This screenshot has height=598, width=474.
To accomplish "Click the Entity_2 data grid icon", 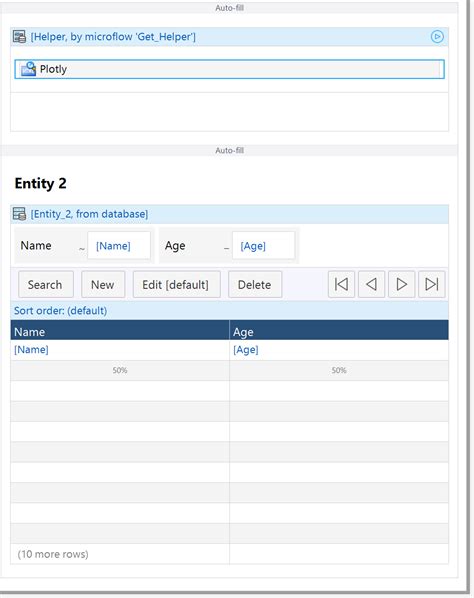I will click(x=19, y=214).
